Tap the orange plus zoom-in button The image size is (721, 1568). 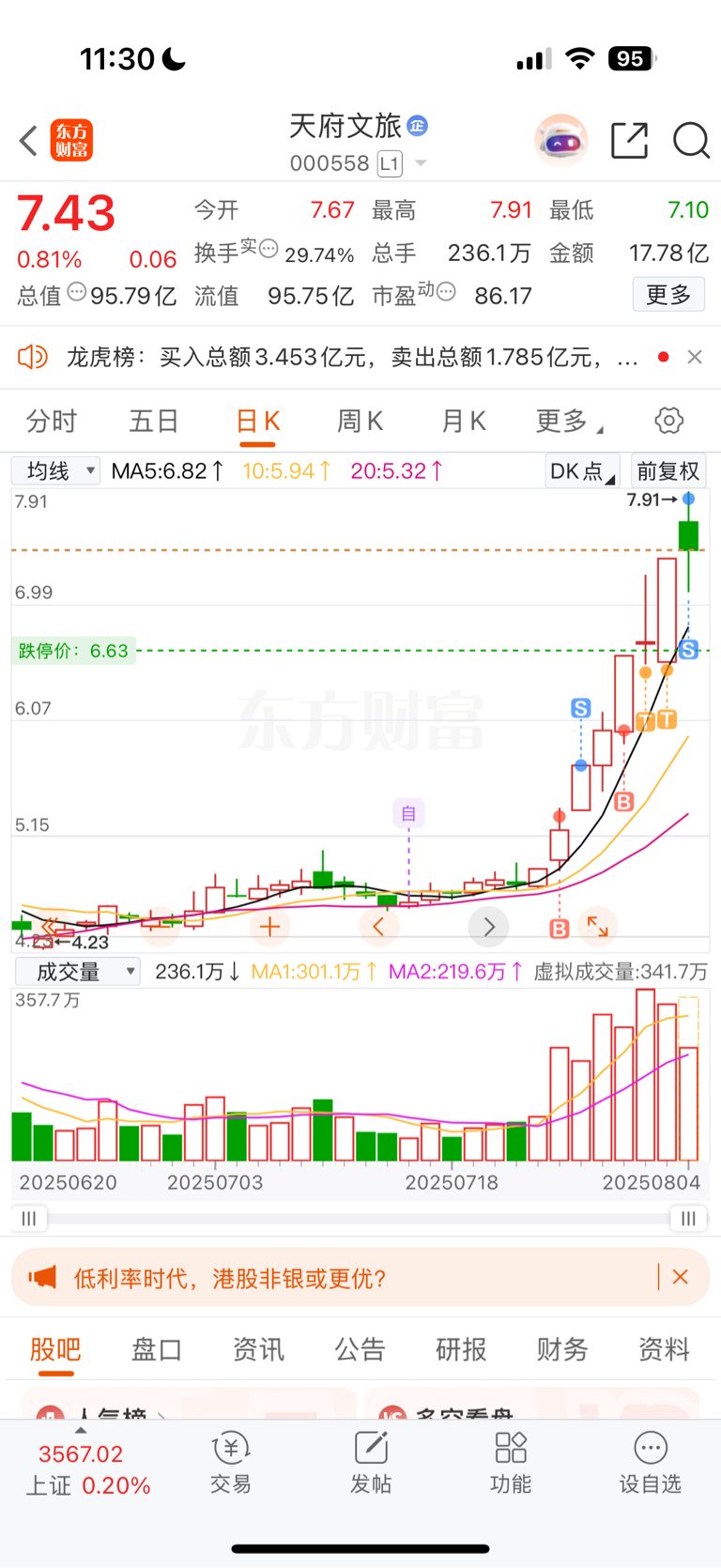click(x=270, y=927)
